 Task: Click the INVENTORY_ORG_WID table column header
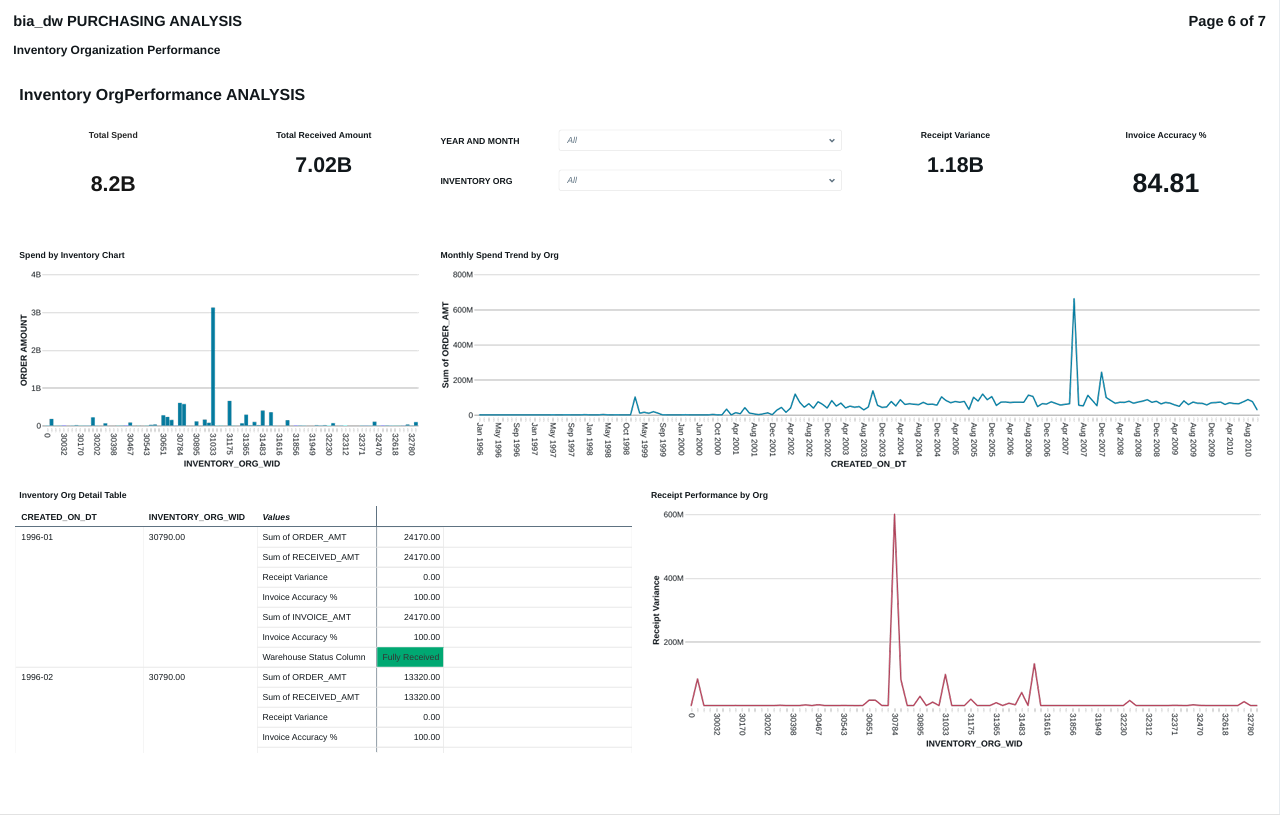[196, 517]
